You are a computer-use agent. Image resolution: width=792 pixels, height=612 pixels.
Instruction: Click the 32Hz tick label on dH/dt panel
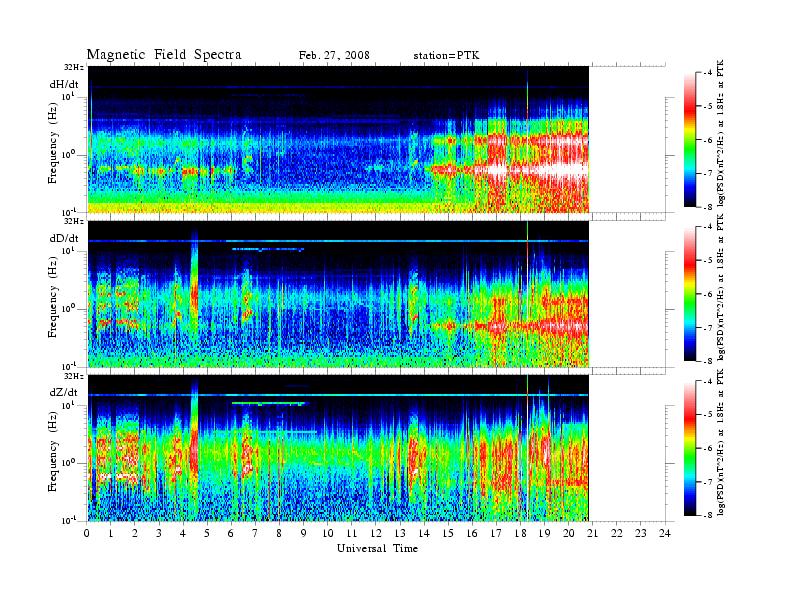[74, 67]
